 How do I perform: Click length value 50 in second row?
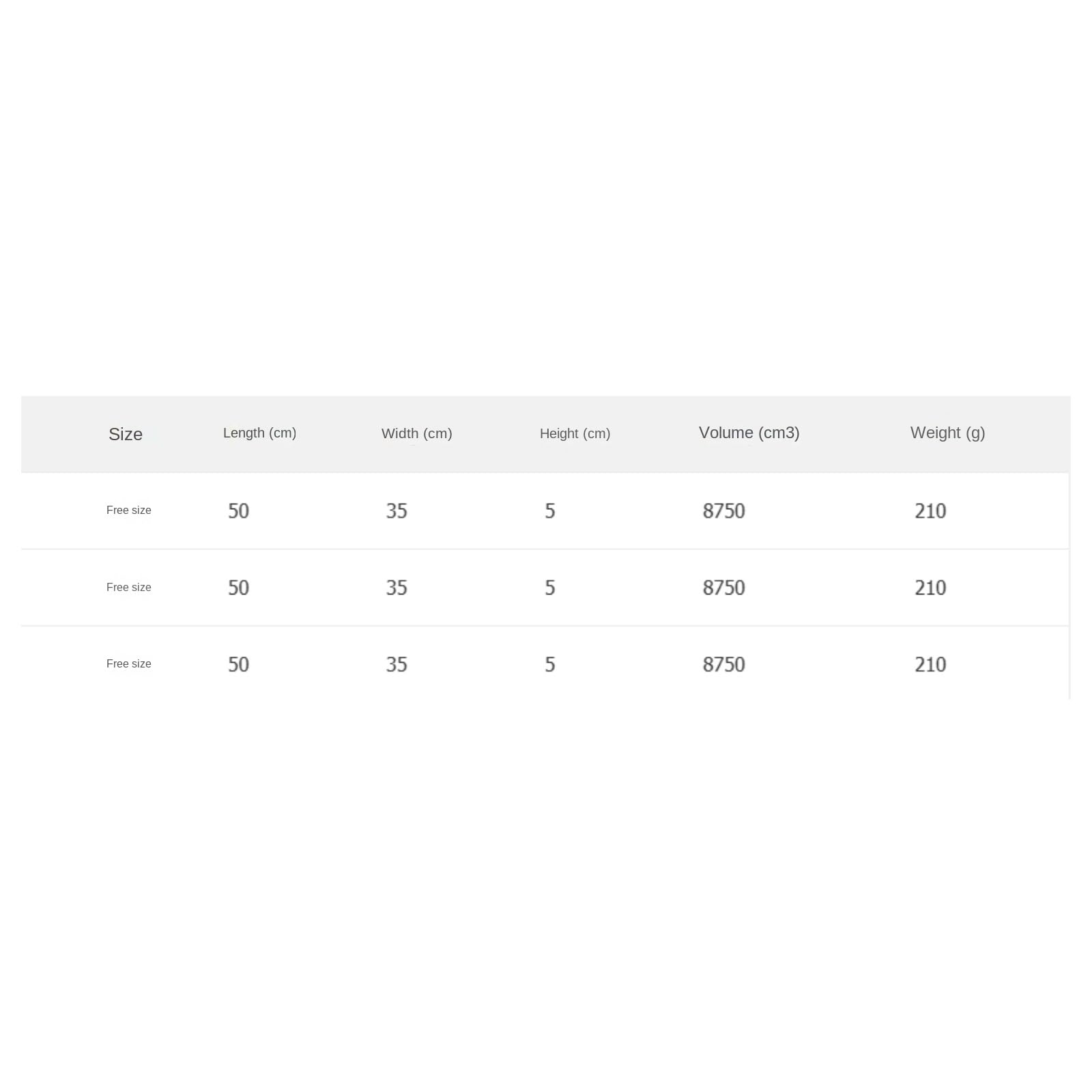(x=238, y=588)
